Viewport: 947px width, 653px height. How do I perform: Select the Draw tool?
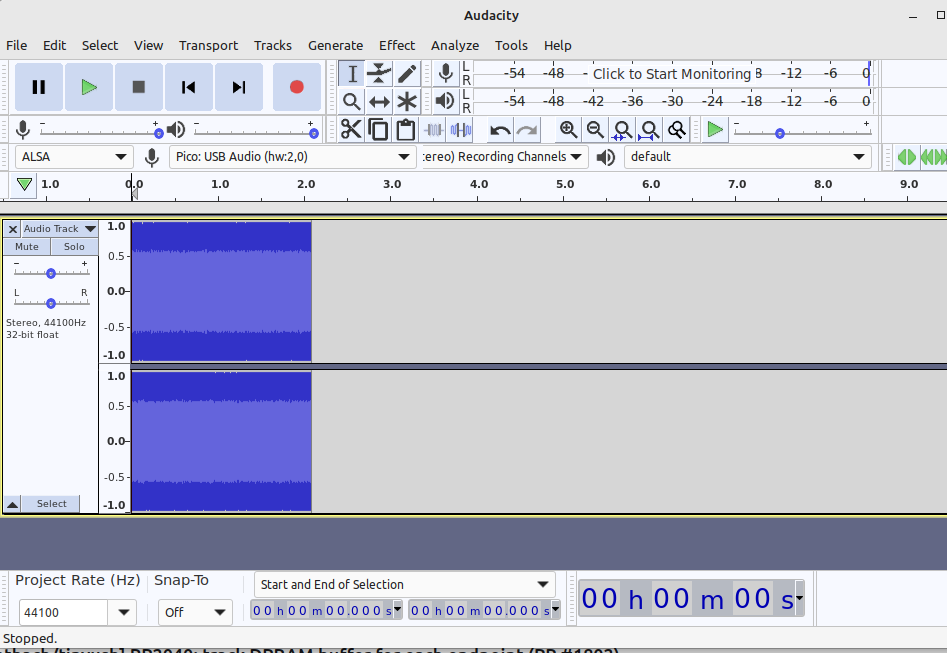407,73
